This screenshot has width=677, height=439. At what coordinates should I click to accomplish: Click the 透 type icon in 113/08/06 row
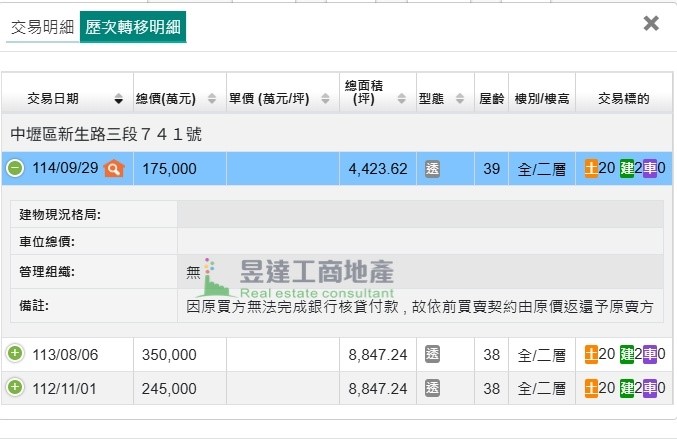point(432,354)
